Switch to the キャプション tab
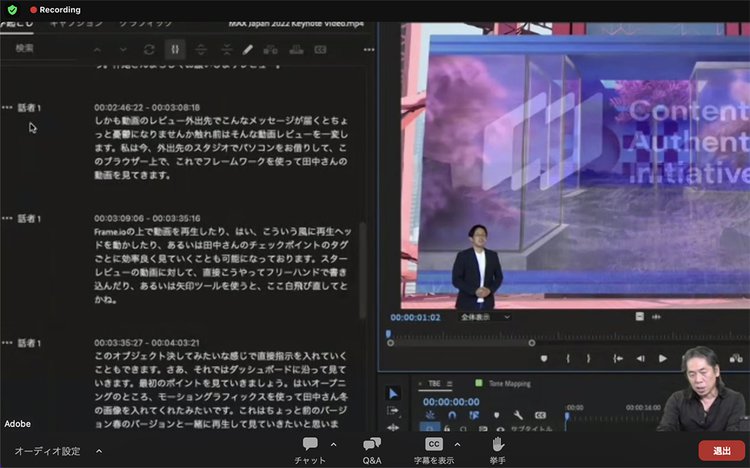Image resolution: width=750 pixels, height=468 pixels. [76, 21]
